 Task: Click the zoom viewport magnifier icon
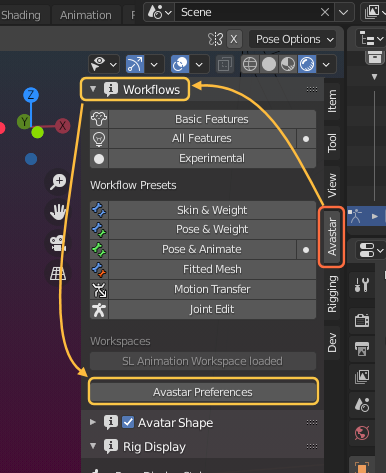58,182
